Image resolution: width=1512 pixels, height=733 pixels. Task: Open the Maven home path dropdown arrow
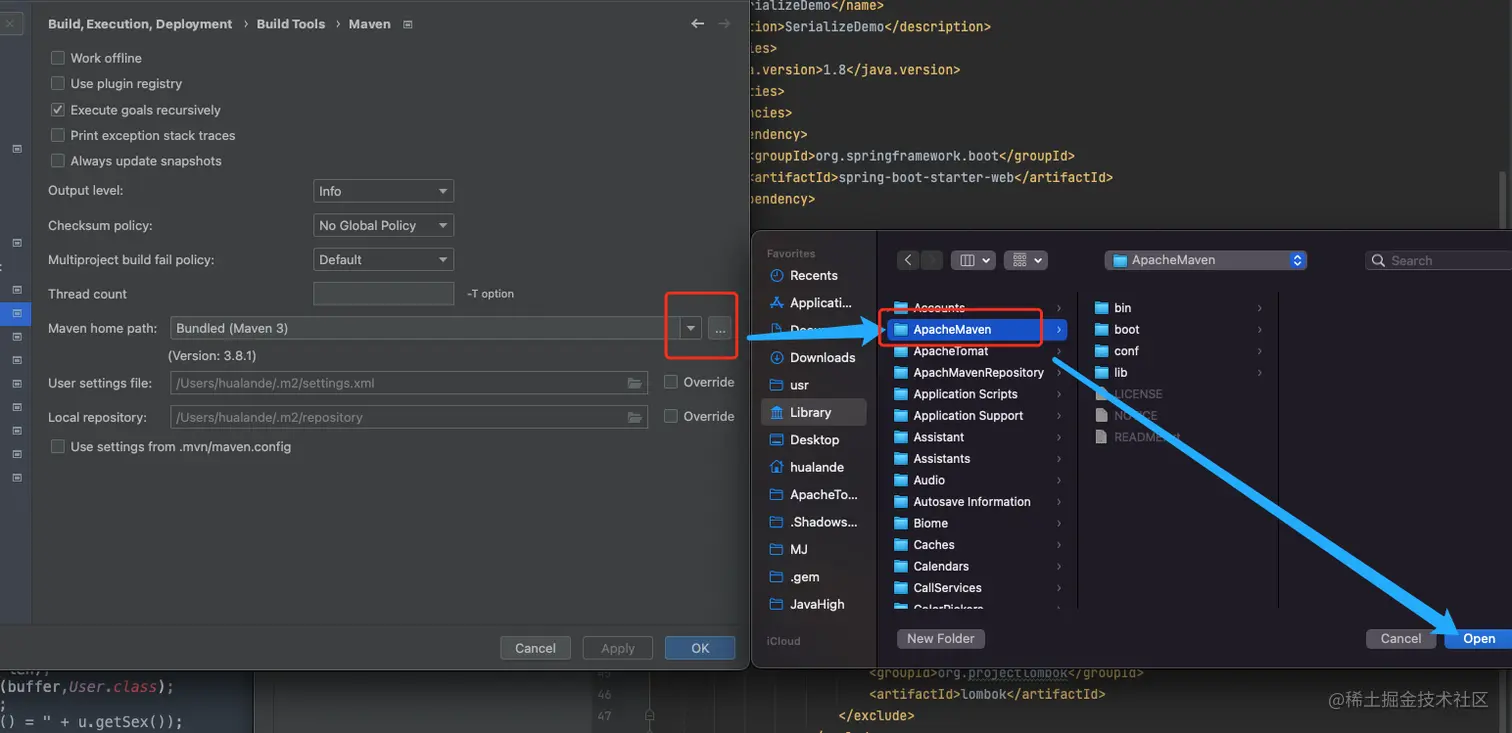coord(690,328)
